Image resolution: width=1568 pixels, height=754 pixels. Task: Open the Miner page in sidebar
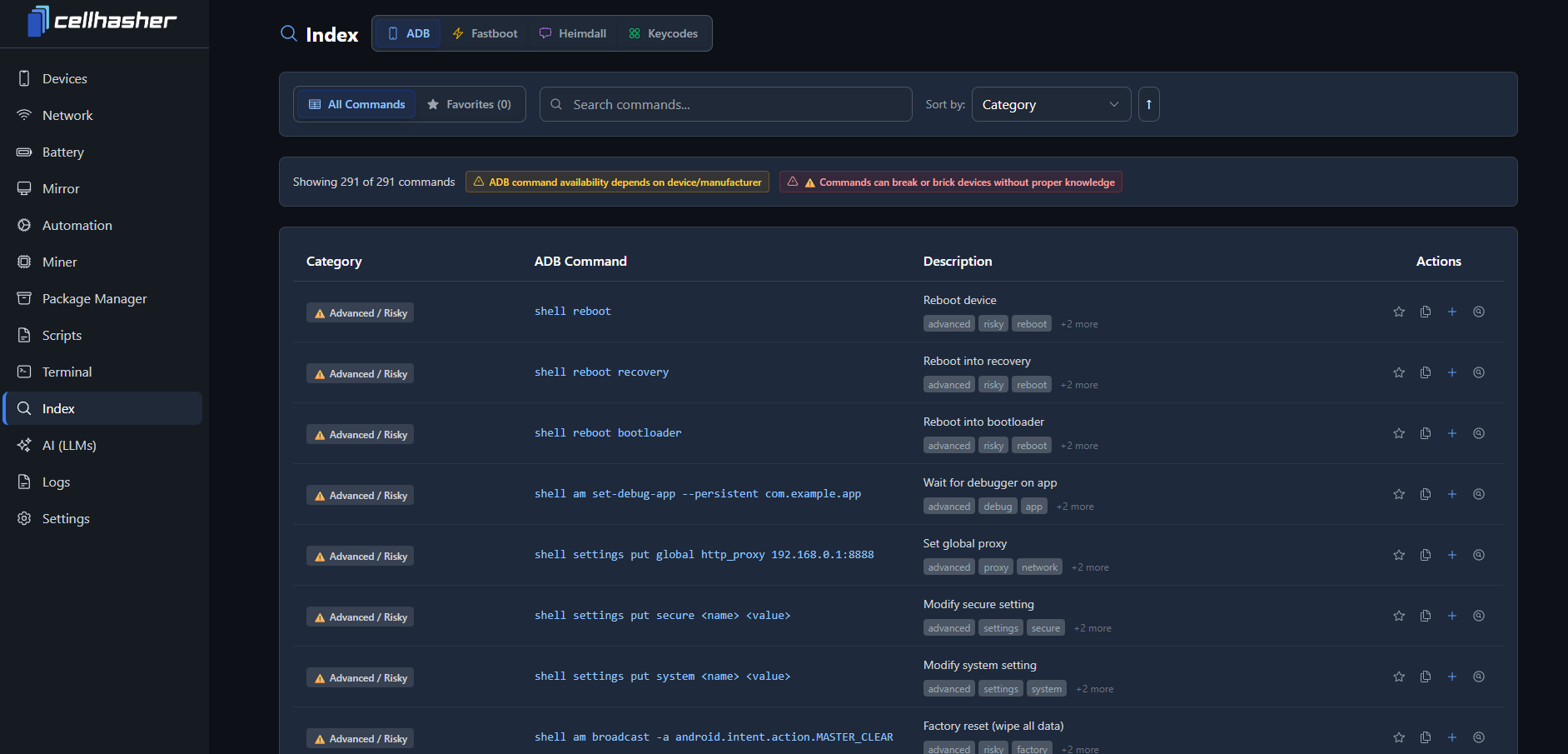59,262
